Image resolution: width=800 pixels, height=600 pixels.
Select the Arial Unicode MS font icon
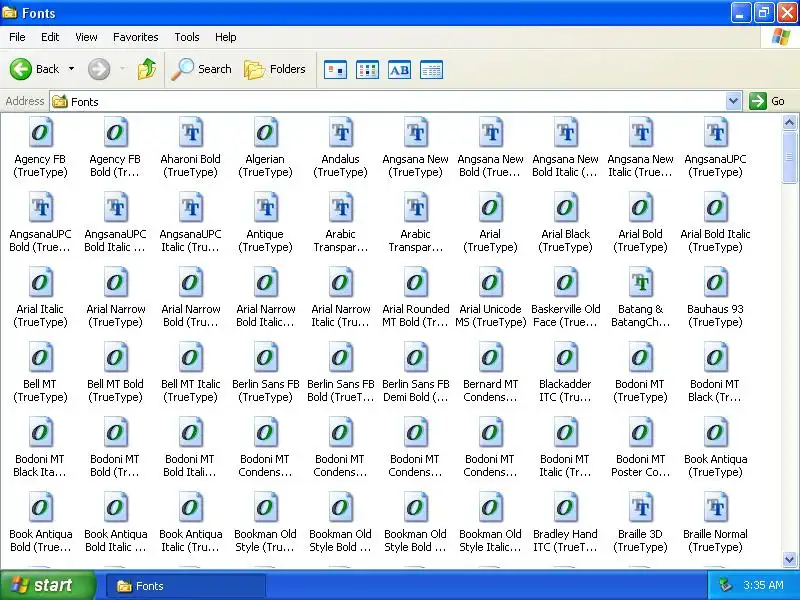tap(490, 283)
